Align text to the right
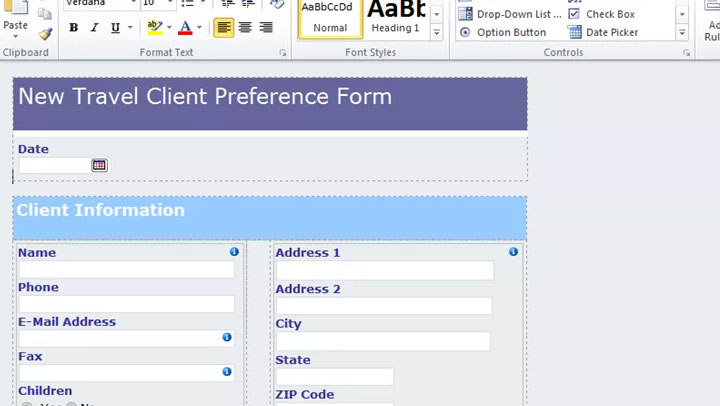720x406 pixels. 266,28
